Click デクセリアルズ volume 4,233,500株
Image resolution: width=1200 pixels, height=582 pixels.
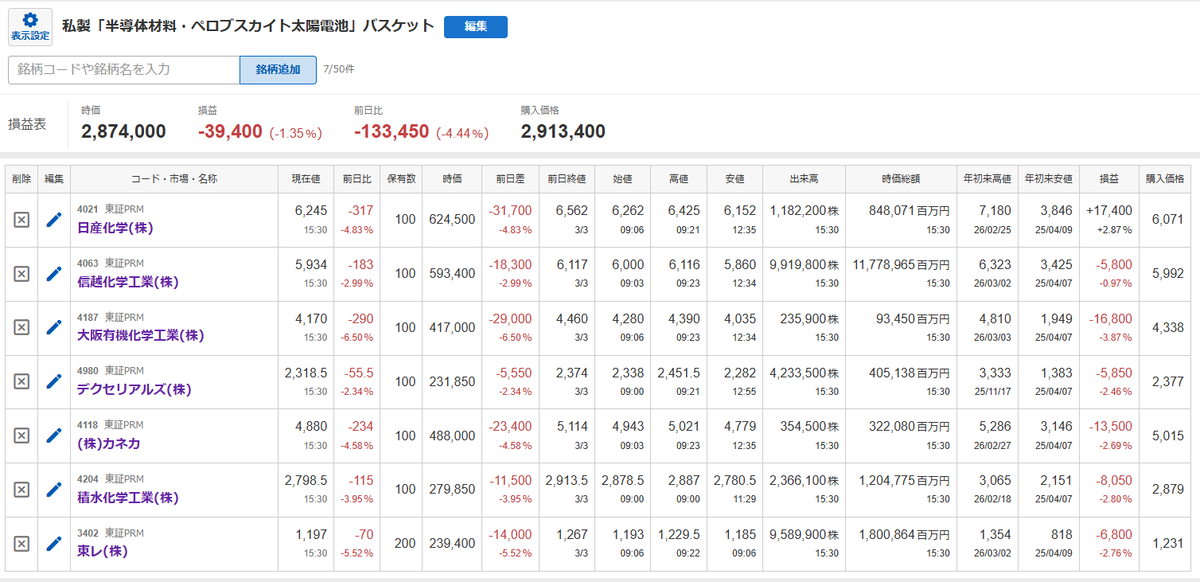coord(803,373)
